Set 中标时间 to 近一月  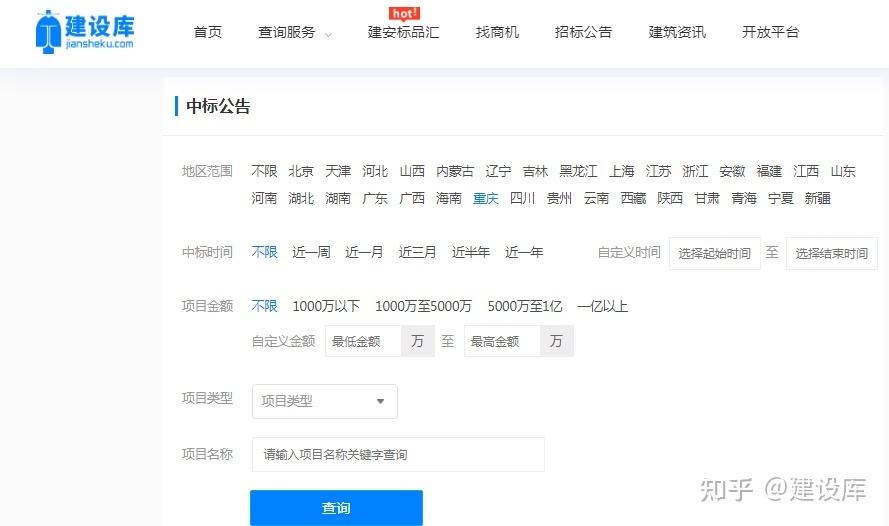tap(365, 252)
